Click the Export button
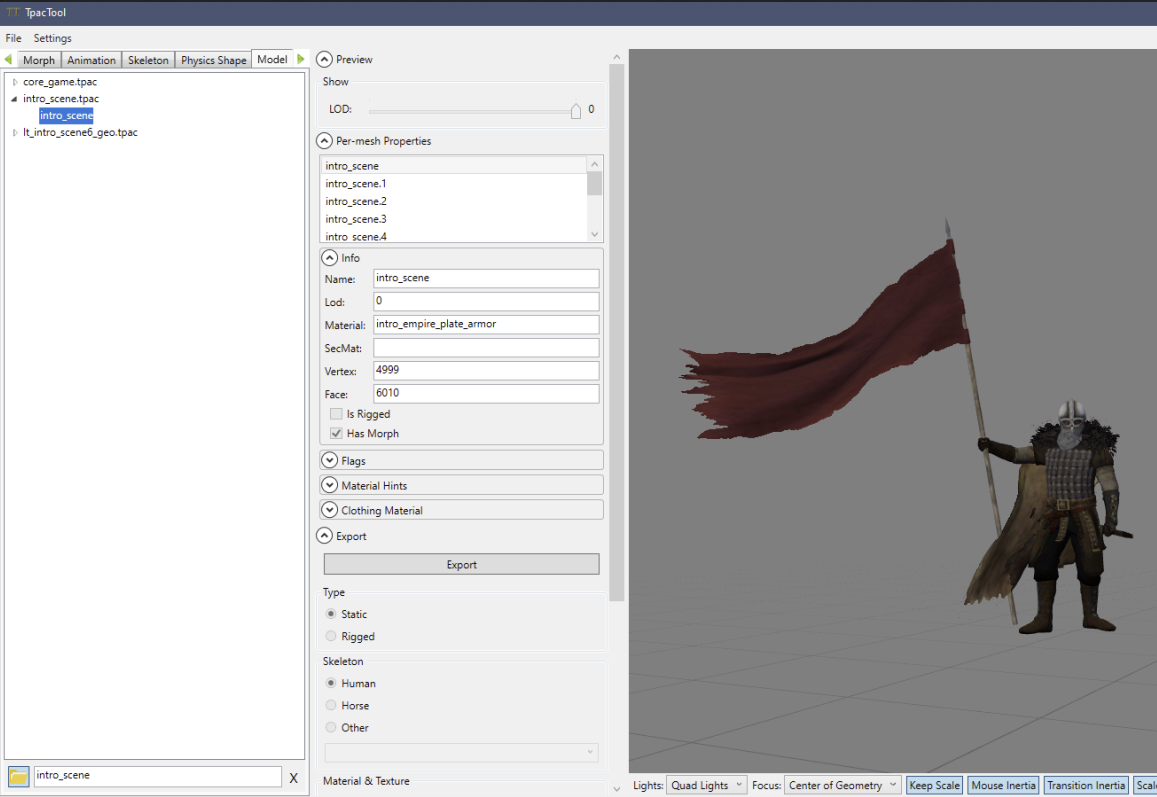 (461, 565)
